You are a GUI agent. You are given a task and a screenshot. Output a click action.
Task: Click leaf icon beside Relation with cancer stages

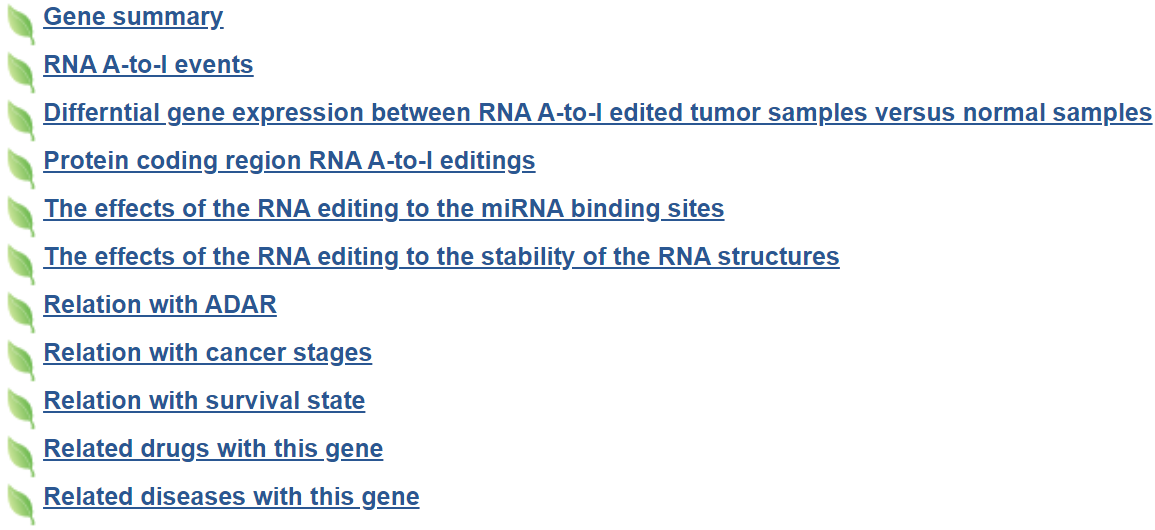click(x=20, y=360)
